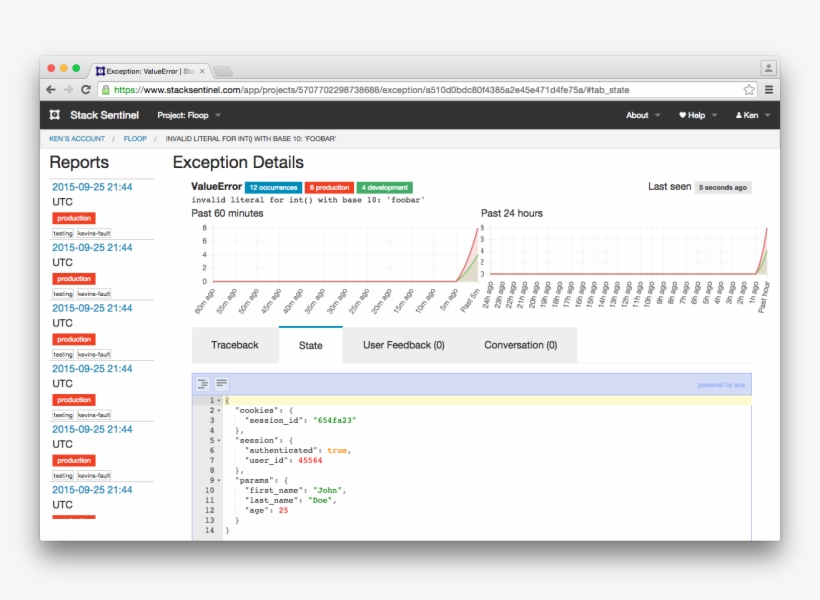Open a new browser tab
Image resolution: width=820 pixels, height=600 pixels.
[x=223, y=71]
